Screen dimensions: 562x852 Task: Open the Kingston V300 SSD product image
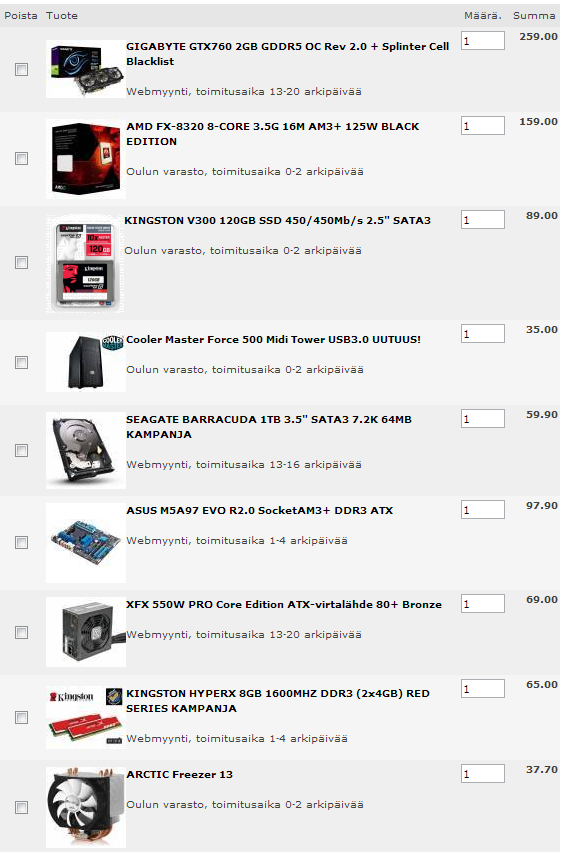(85, 264)
